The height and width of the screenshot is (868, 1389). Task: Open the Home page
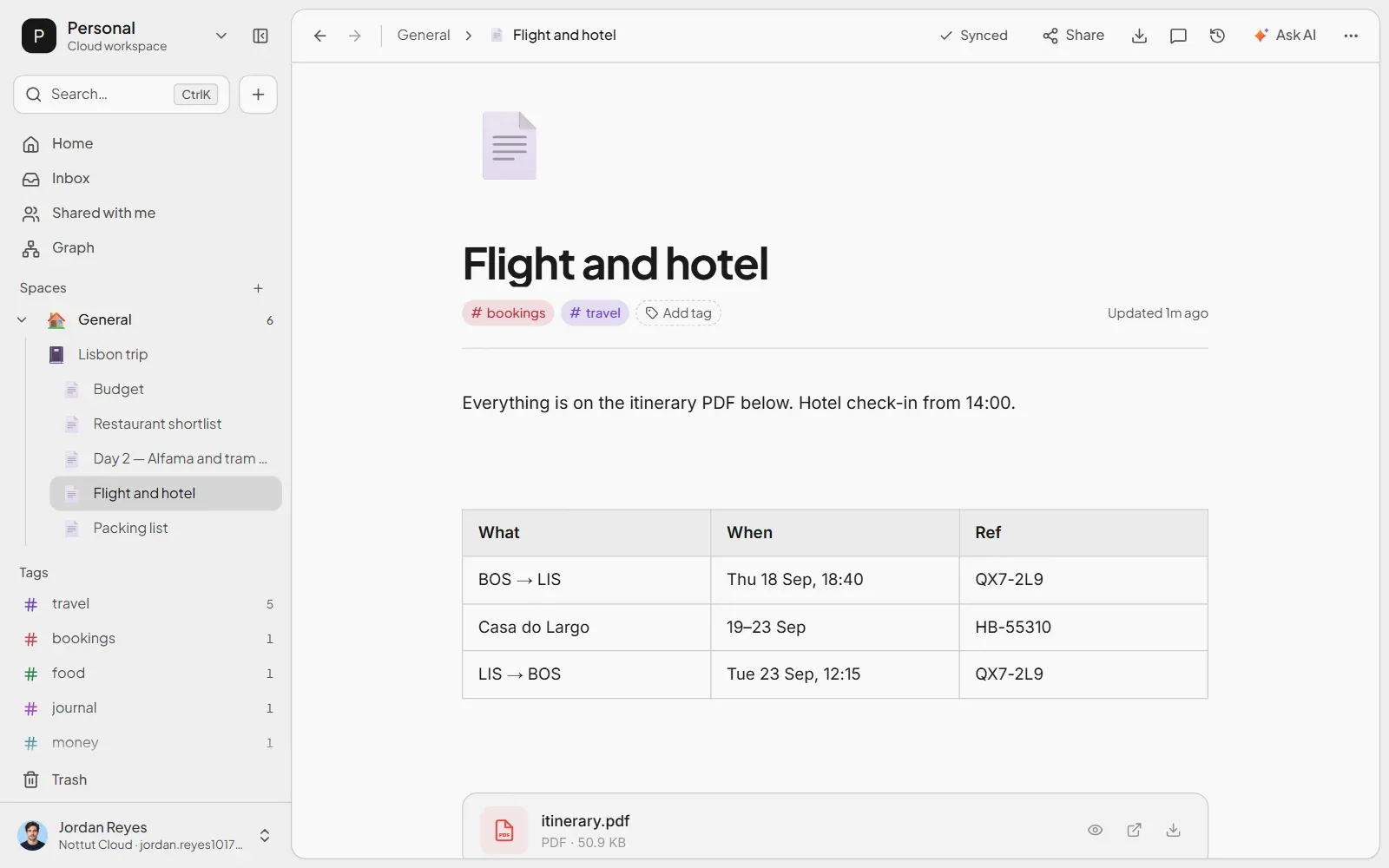coord(146,144)
